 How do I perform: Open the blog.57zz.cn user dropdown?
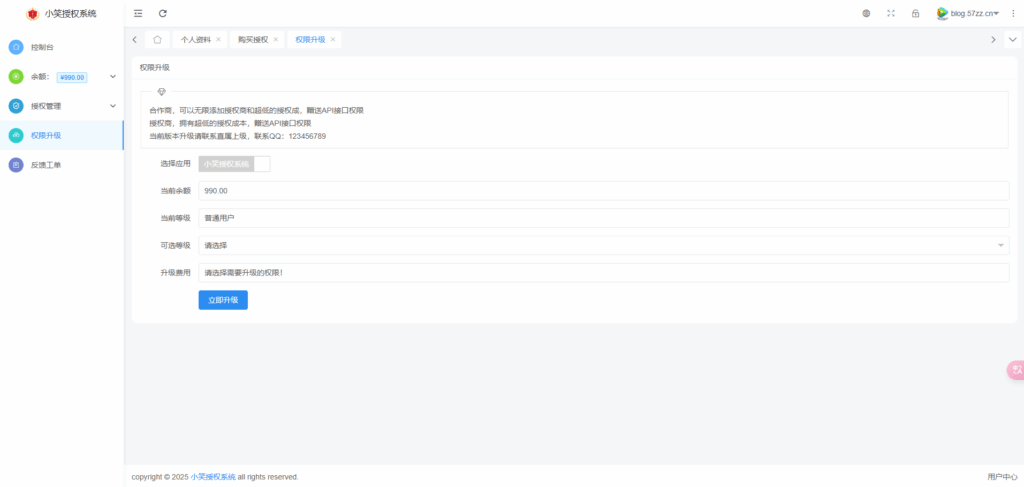968,13
